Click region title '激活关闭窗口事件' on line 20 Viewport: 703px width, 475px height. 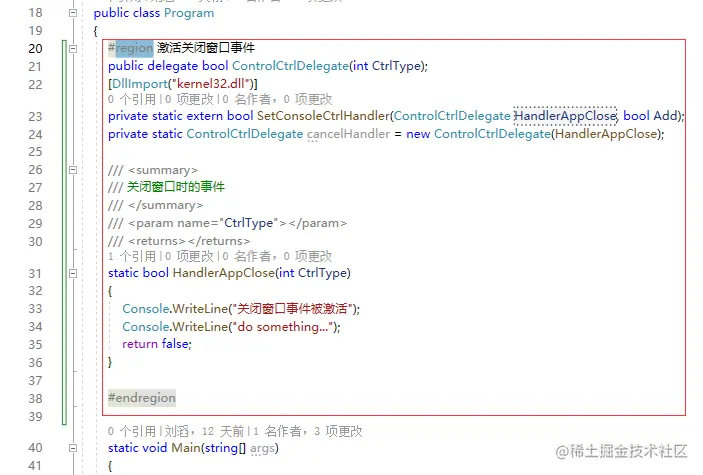206,48
